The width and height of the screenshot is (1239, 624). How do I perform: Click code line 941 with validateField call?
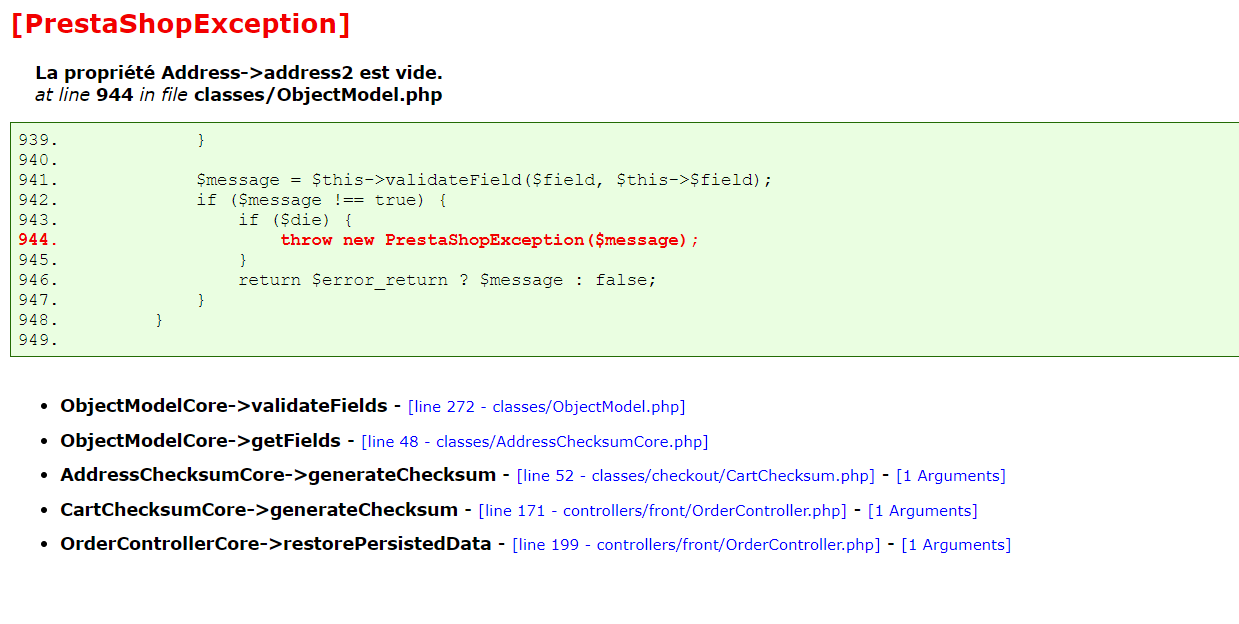pos(484,180)
